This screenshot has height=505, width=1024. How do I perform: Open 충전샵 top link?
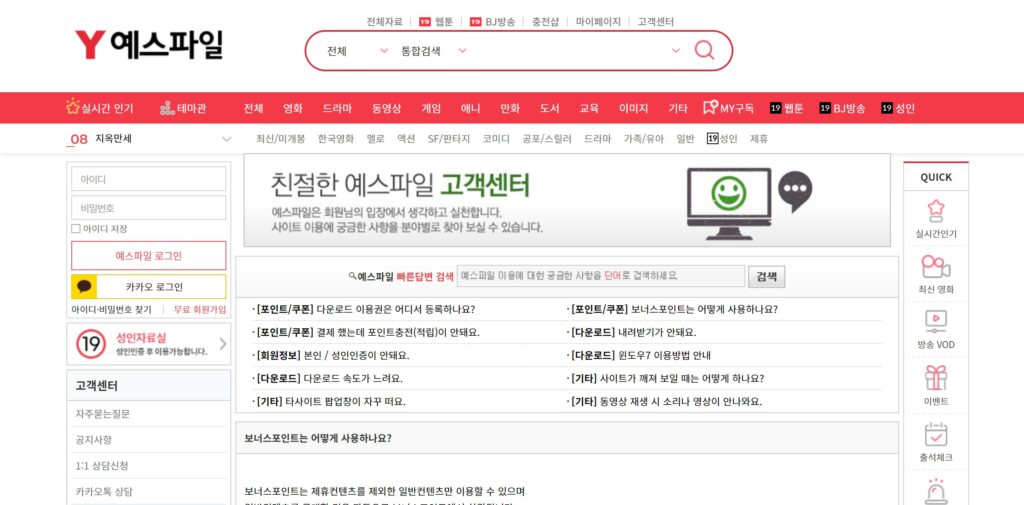[545, 22]
